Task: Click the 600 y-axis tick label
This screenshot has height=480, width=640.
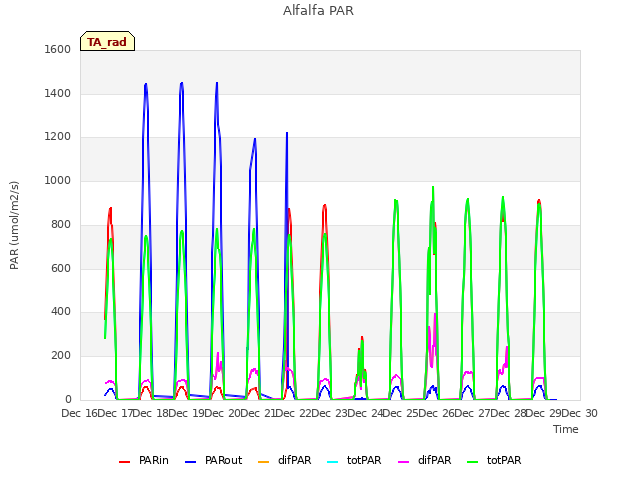Action: 61,268
